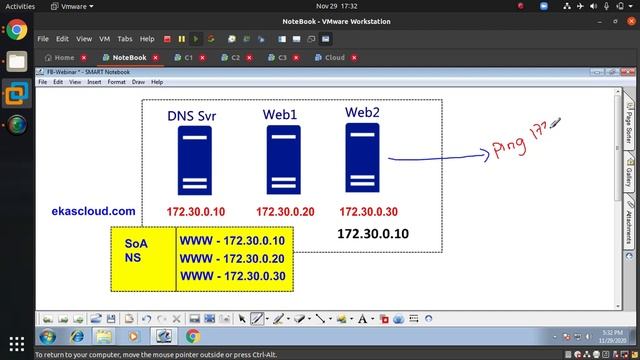Open the Pen tool style dropdown arrow

coord(267,319)
